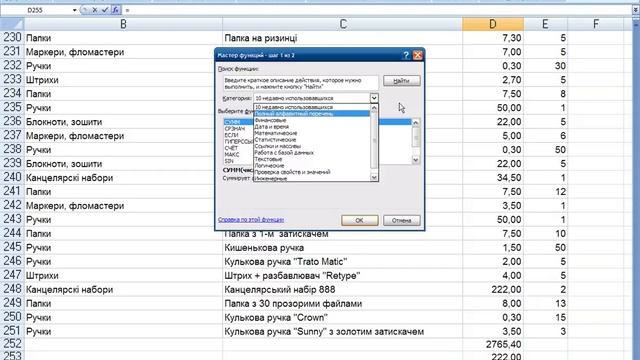This screenshot has height=360, width=640.
Task: Click the Найти button
Action: pos(402,81)
